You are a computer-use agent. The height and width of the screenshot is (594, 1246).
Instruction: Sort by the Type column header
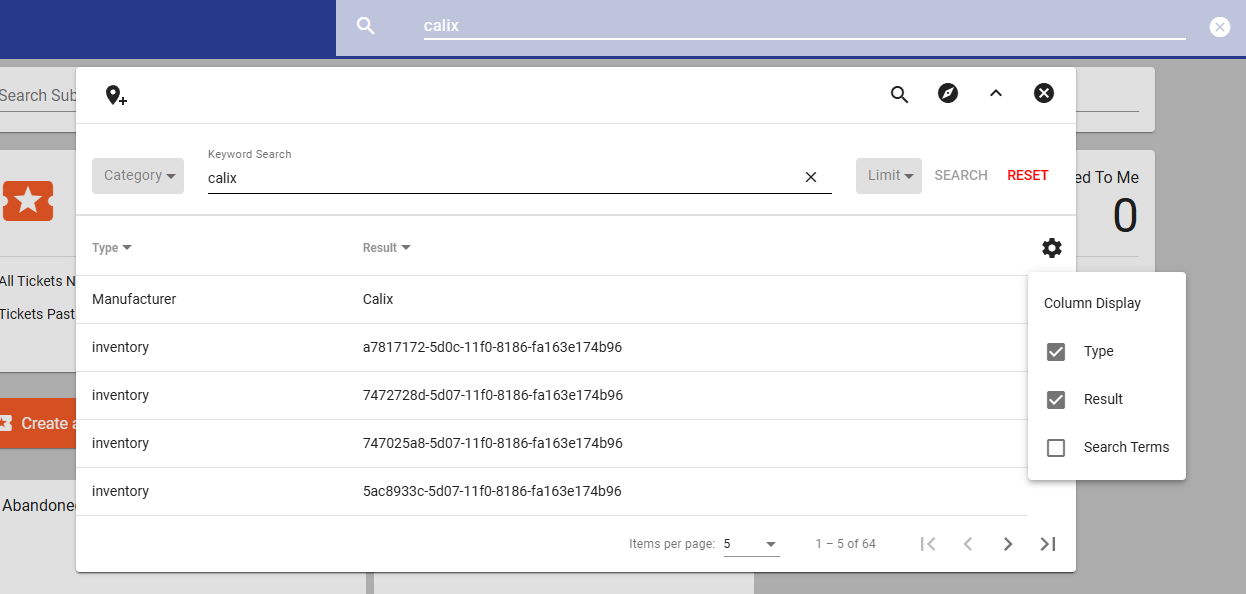pos(112,248)
